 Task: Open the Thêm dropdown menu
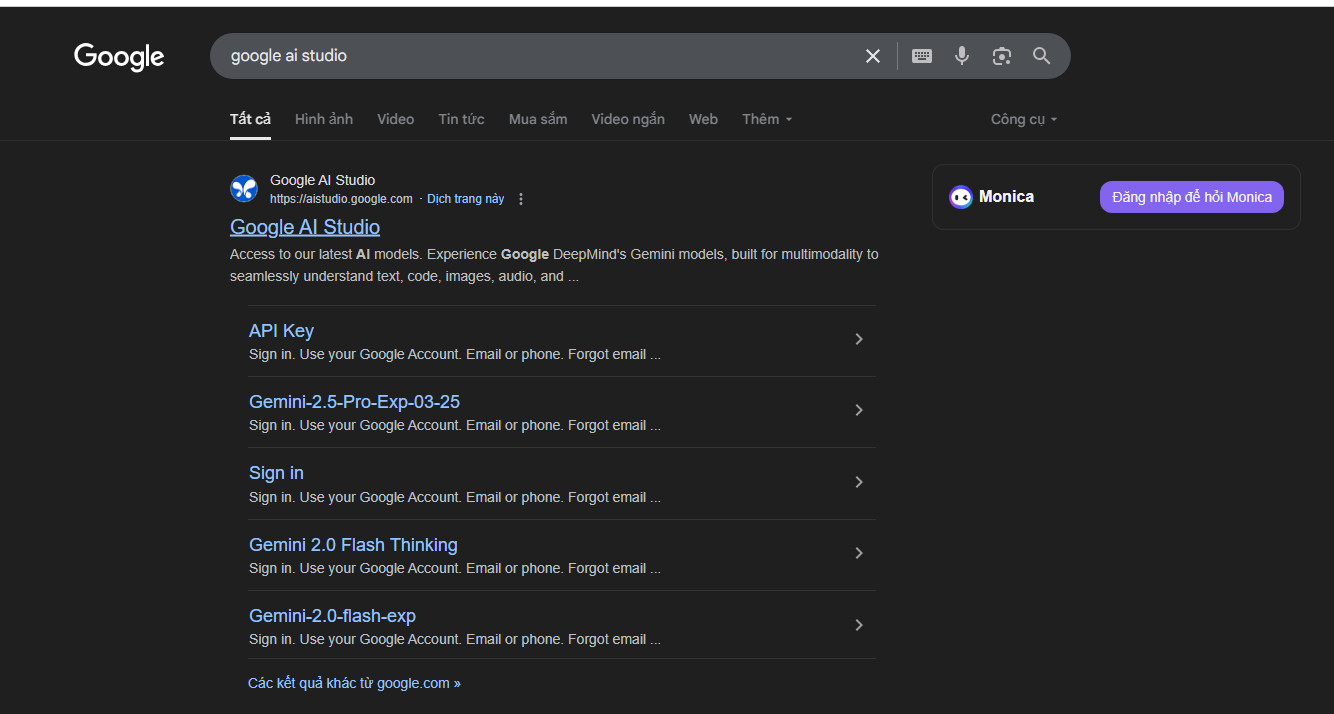click(x=767, y=119)
